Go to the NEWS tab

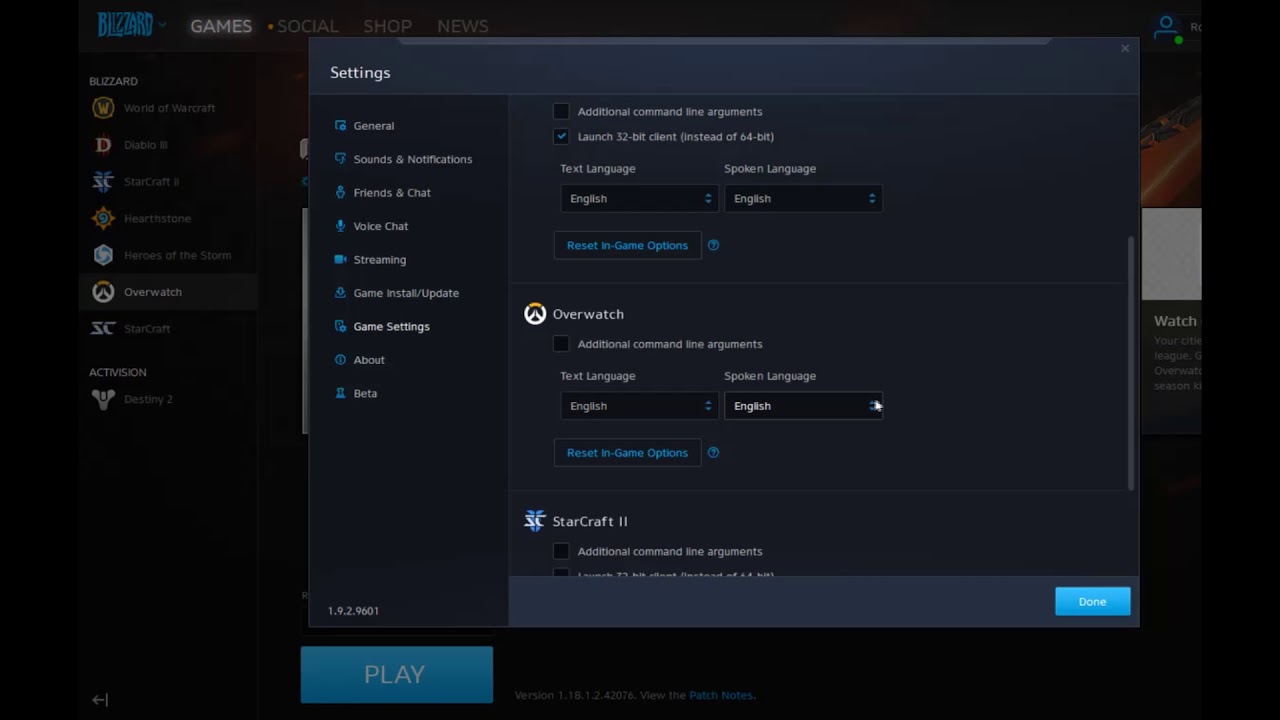463,26
